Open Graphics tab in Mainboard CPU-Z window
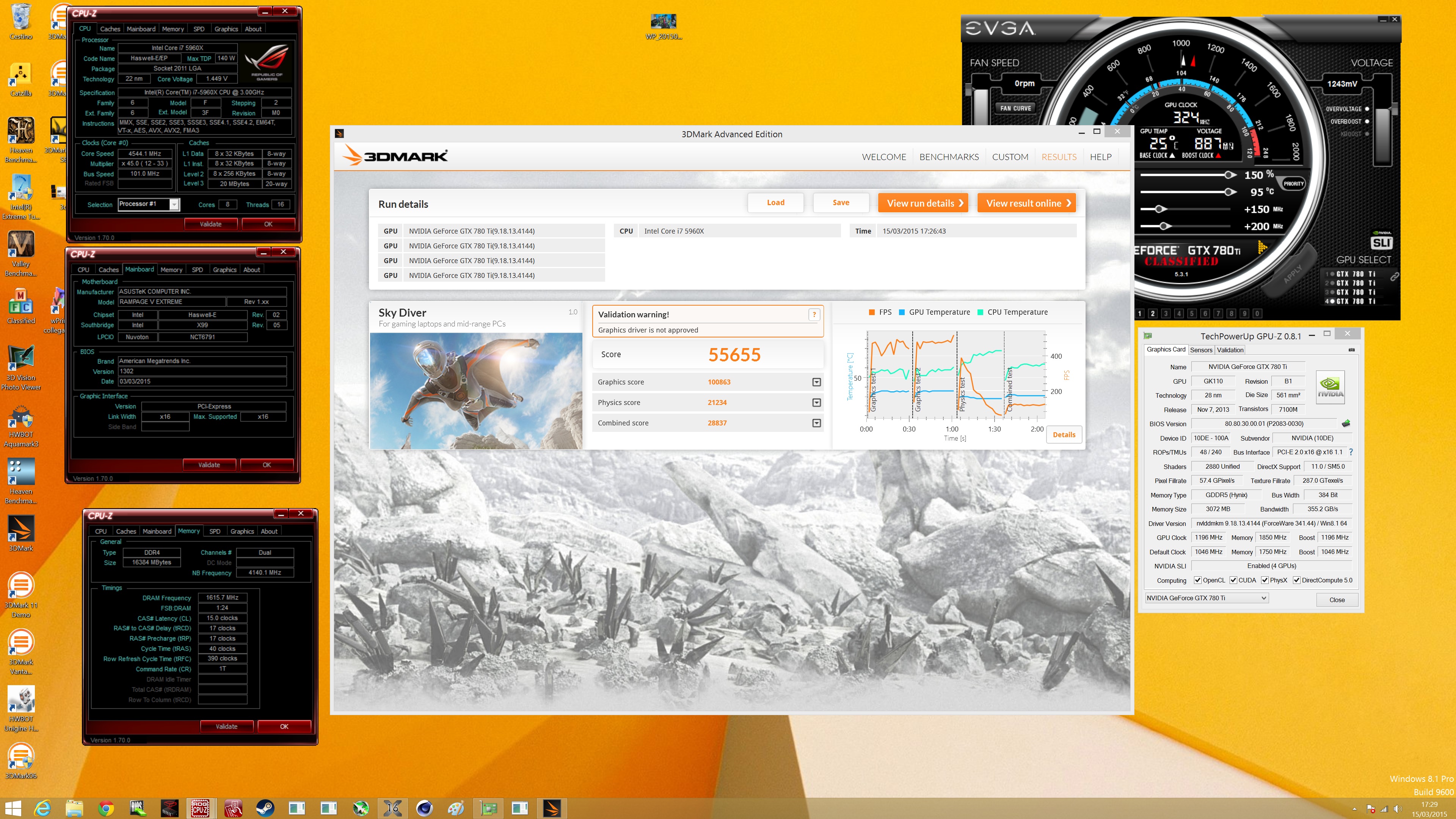Image resolution: width=1456 pixels, height=819 pixels. (x=224, y=270)
